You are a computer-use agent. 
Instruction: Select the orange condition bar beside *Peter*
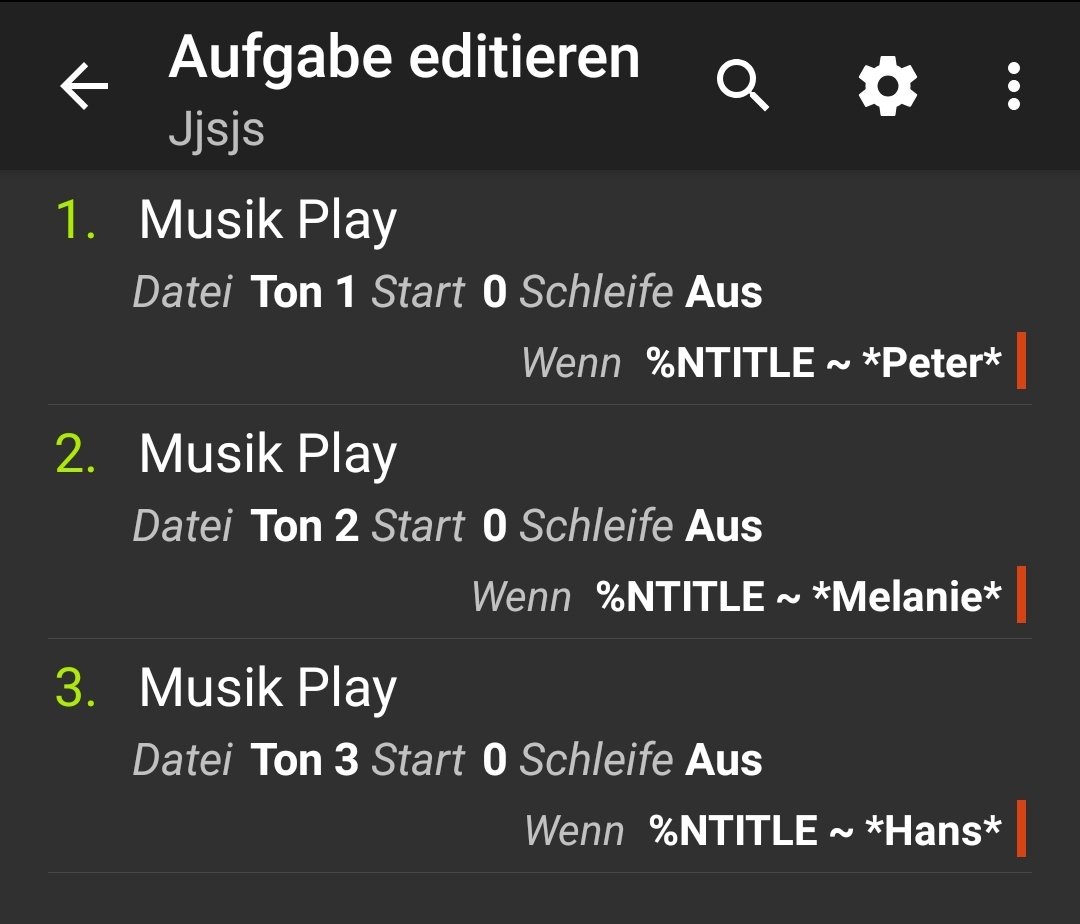click(x=1021, y=361)
